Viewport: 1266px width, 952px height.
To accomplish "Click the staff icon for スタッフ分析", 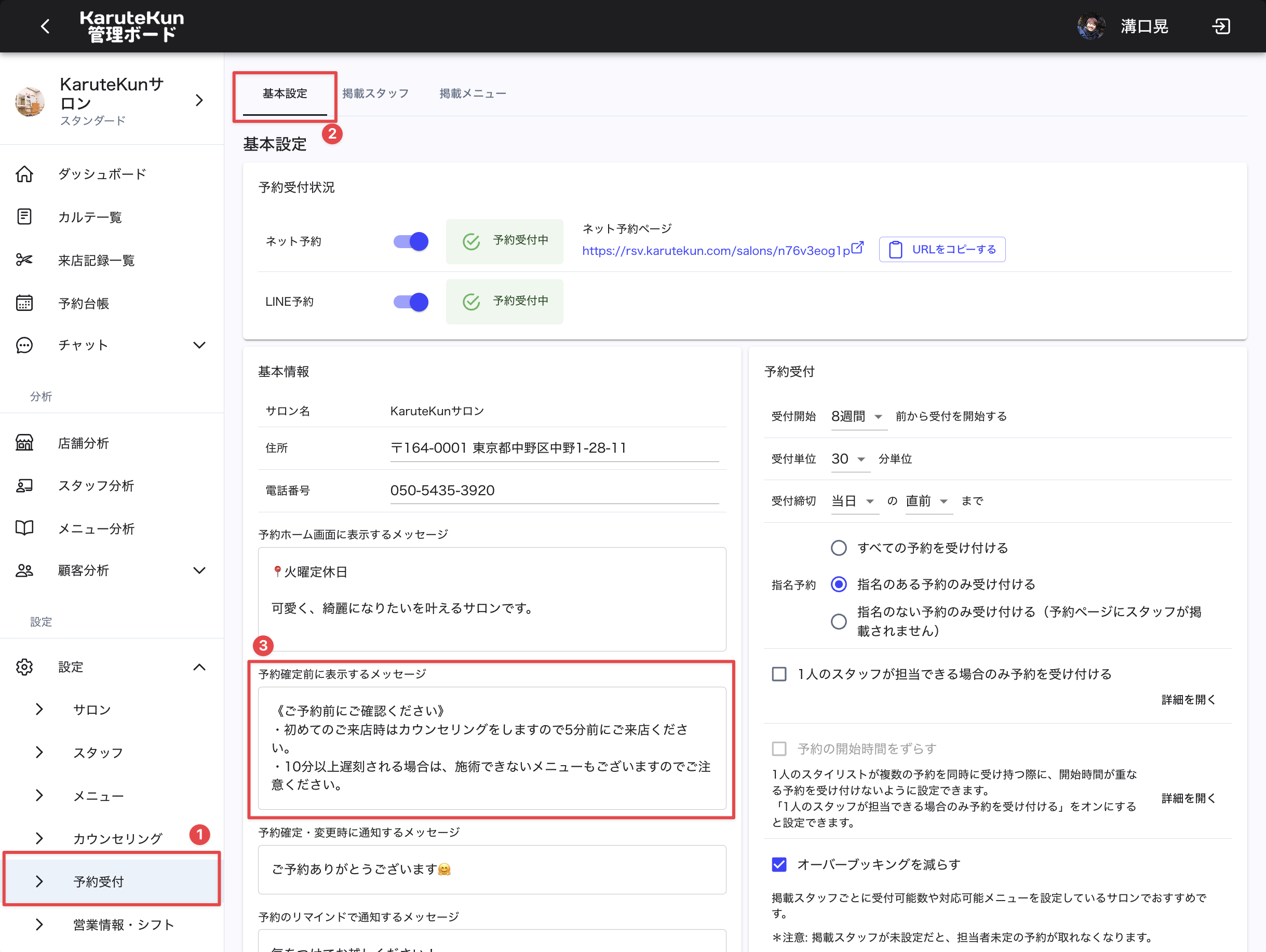I will point(24,485).
